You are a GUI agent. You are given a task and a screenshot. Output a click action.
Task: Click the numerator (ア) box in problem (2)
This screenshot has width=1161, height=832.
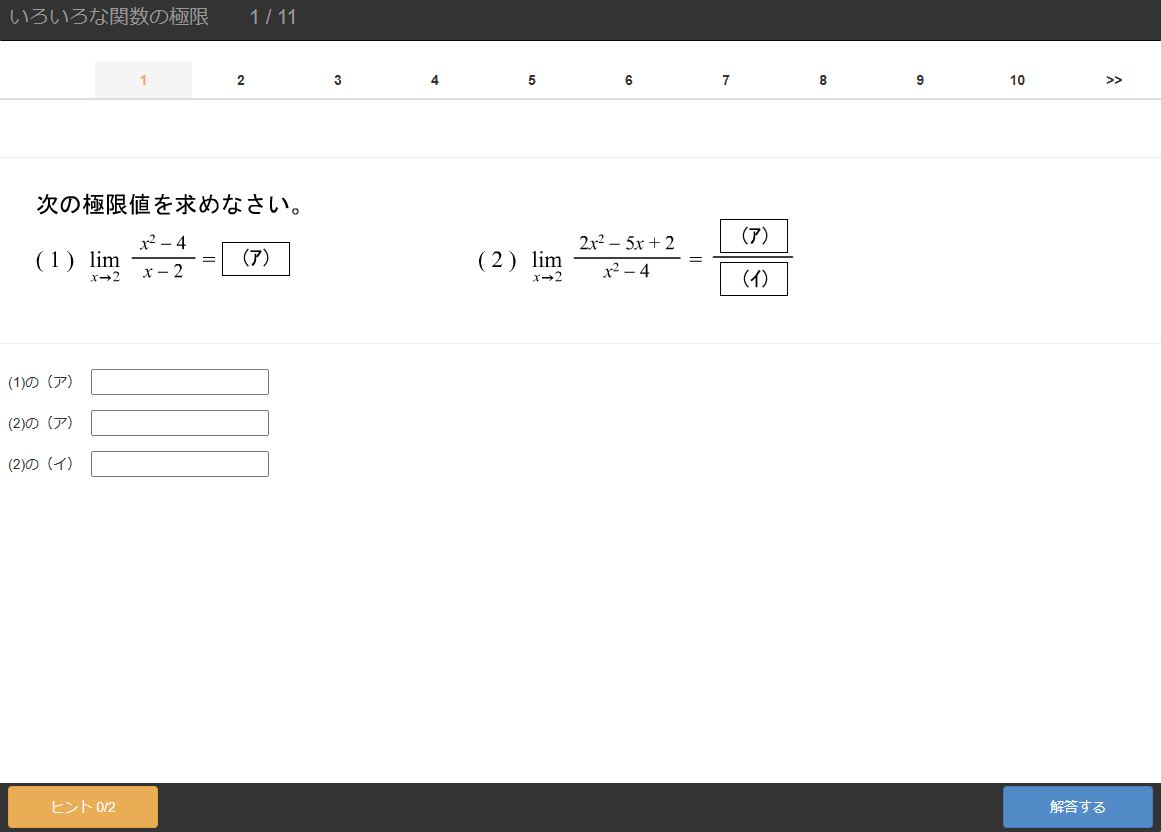coord(754,237)
